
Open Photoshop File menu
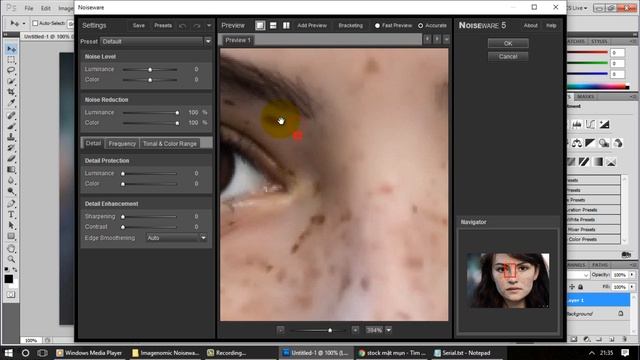(29, 8)
